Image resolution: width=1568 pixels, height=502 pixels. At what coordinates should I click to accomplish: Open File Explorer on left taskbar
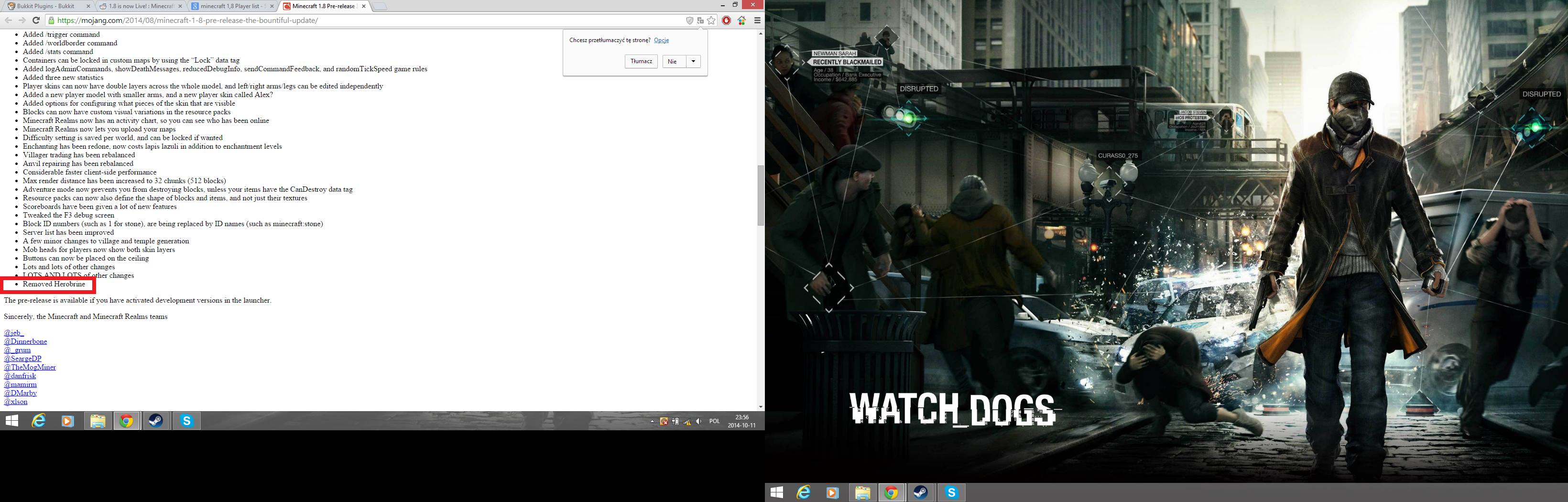pyautogui.click(x=98, y=420)
